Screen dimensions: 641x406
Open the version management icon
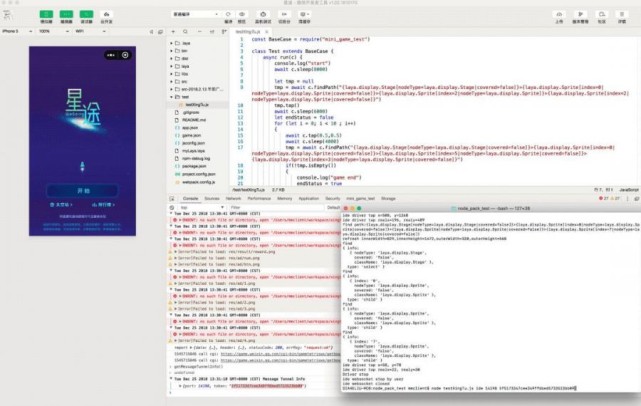(580, 14)
